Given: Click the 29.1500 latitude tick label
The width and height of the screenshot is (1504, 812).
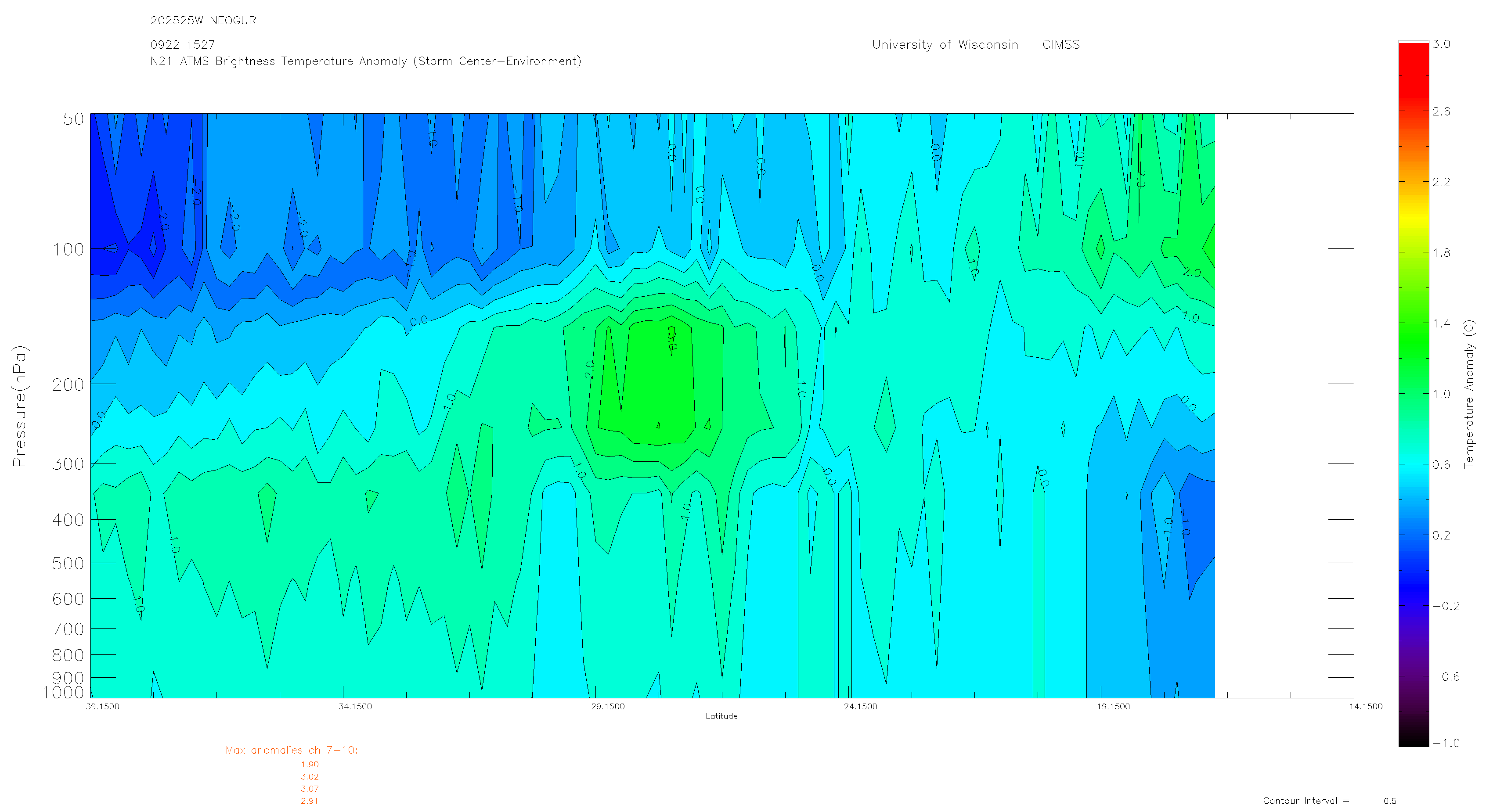Looking at the screenshot, I should point(607,707).
